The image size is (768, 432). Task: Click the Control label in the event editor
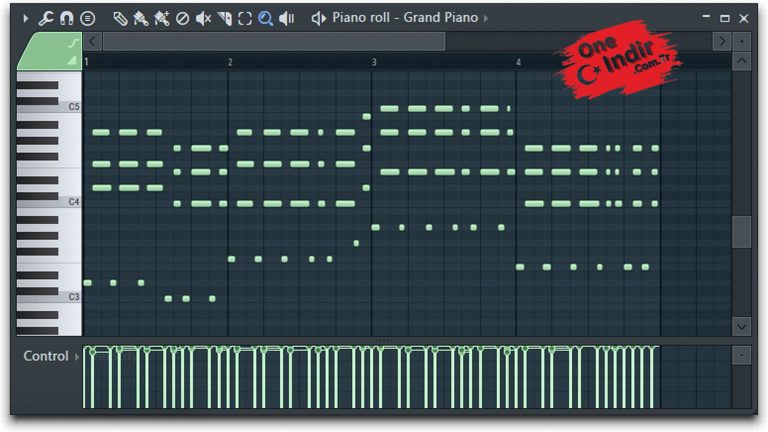tap(46, 356)
